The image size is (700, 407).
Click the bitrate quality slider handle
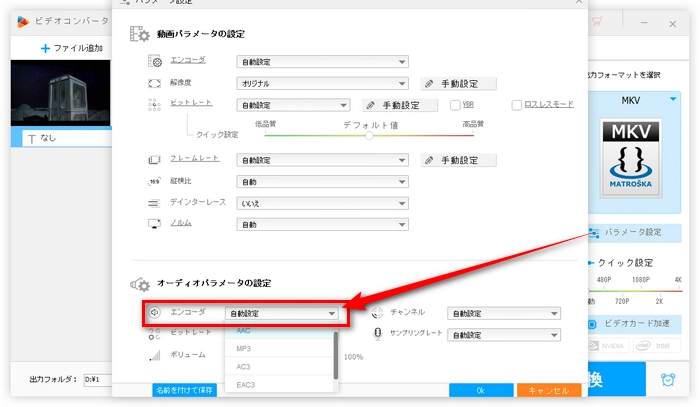[369, 135]
